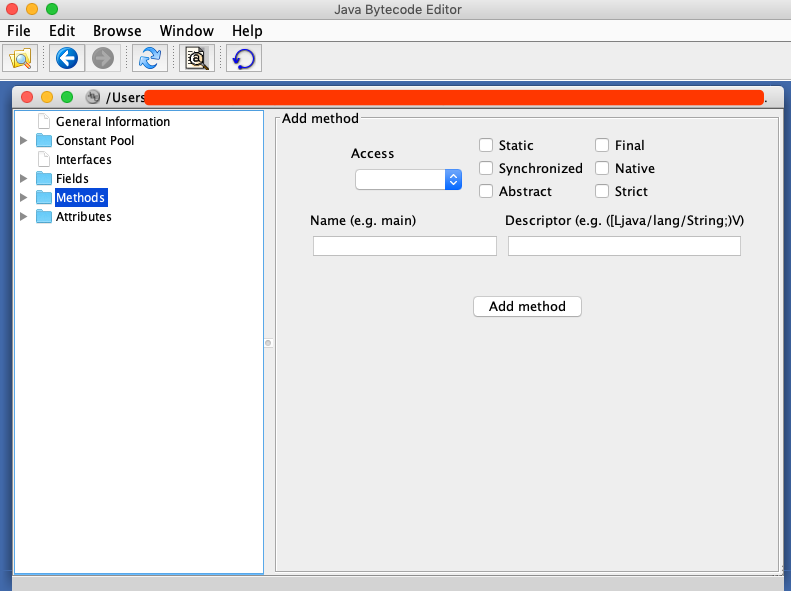Click the method Descriptor text field

pyautogui.click(x=624, y=246)
